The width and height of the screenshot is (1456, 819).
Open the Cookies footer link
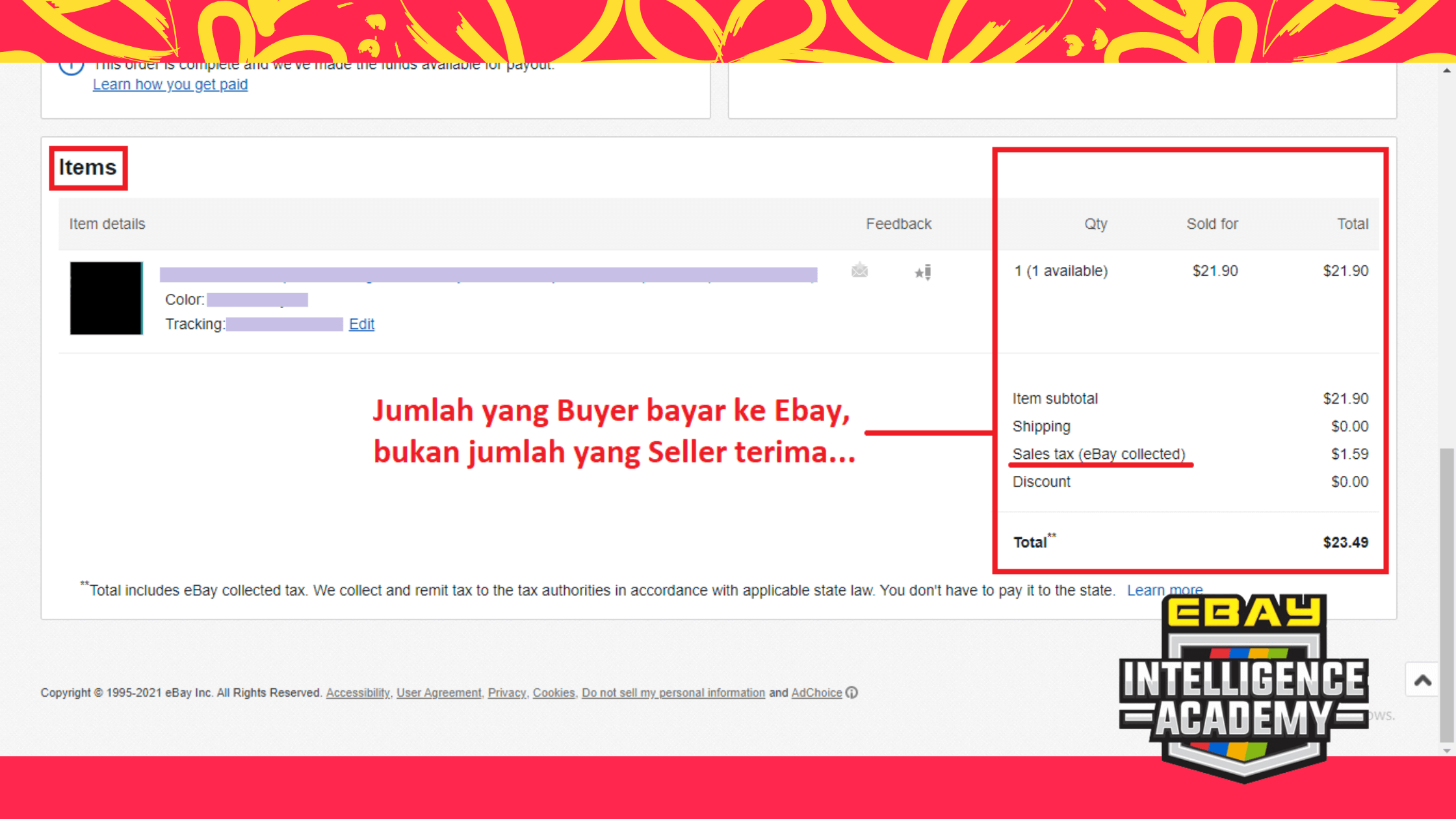(x=554, y=693)
